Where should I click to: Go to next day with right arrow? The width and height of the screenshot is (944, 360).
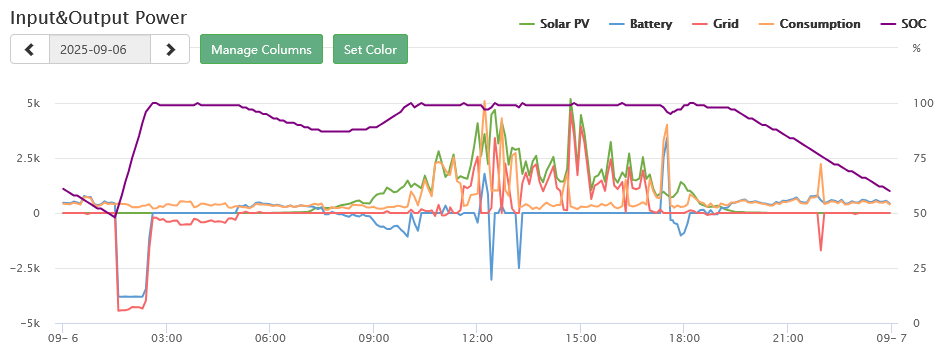[x=170, y=49]
